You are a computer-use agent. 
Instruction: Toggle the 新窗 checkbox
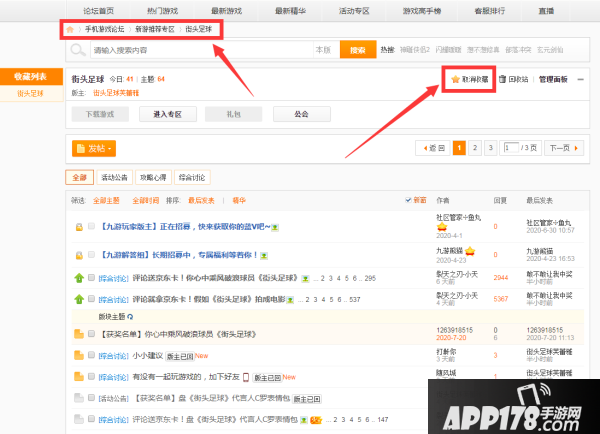(x=408, y=200)
